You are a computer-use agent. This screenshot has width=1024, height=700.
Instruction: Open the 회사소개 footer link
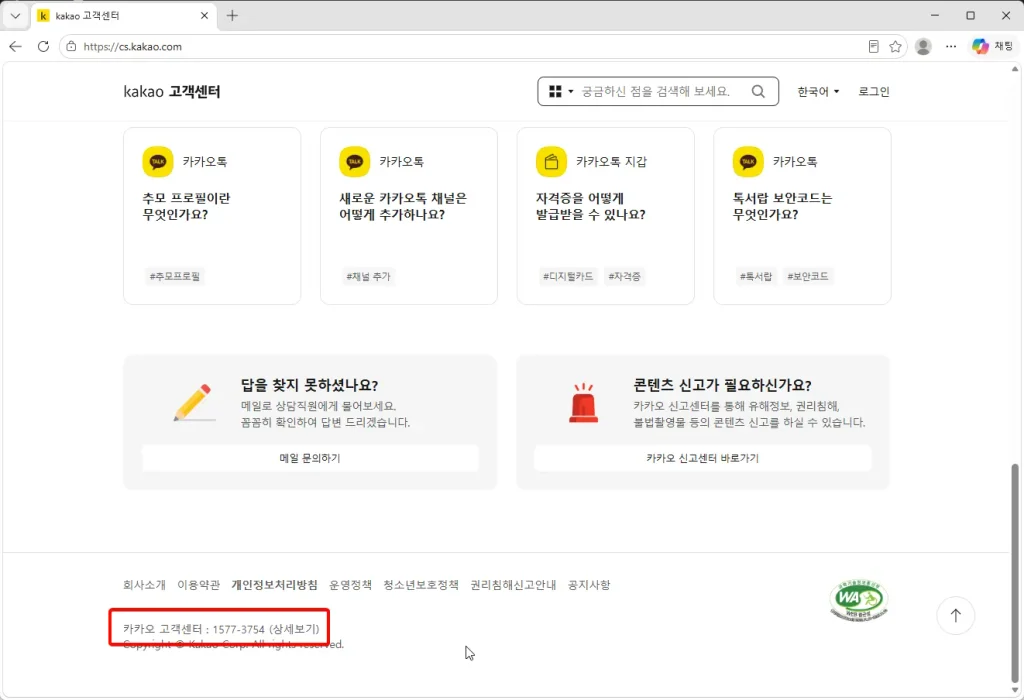click(x=144, y=584)
